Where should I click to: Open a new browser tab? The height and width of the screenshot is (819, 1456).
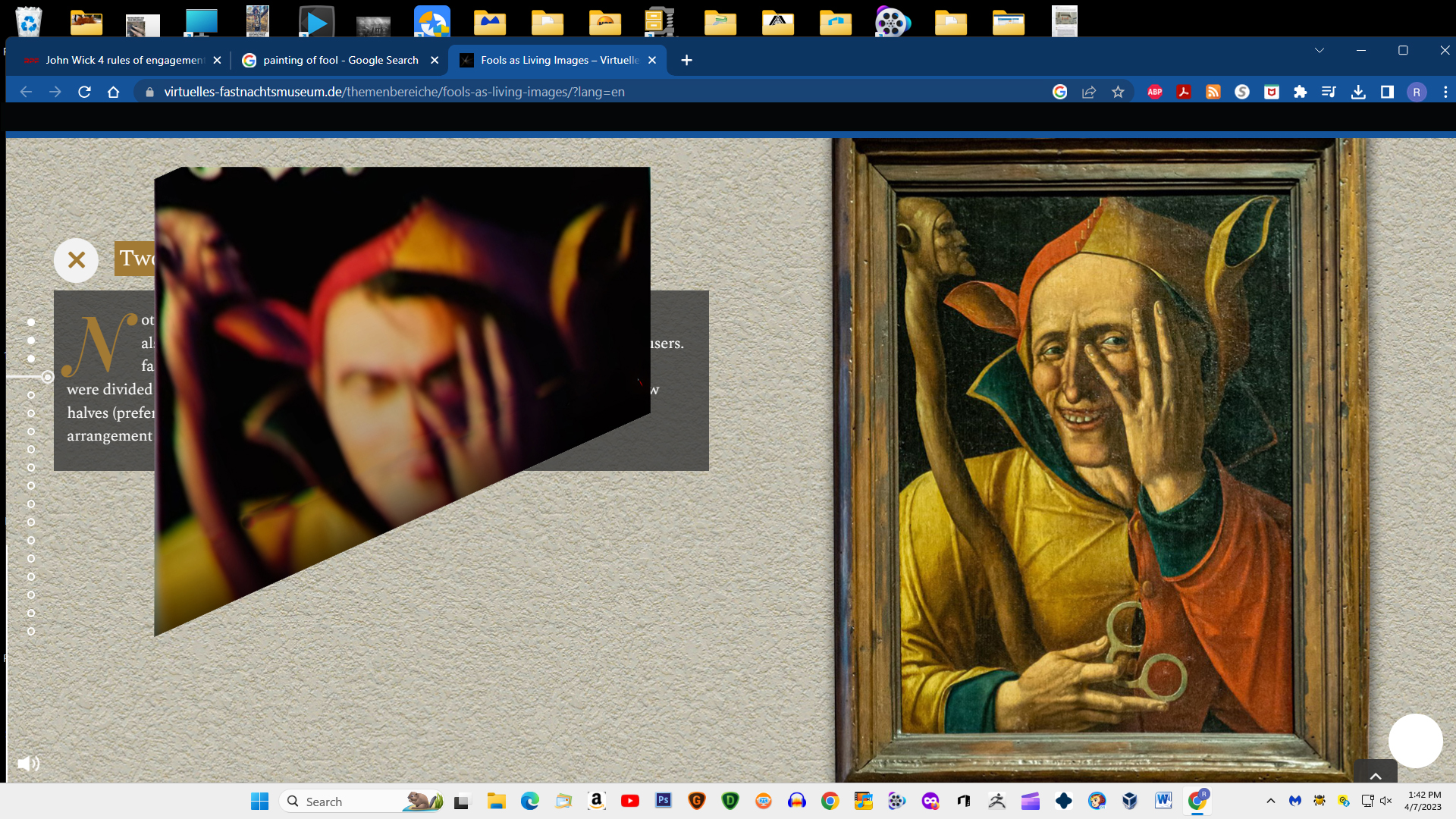(x=686, y=60)
